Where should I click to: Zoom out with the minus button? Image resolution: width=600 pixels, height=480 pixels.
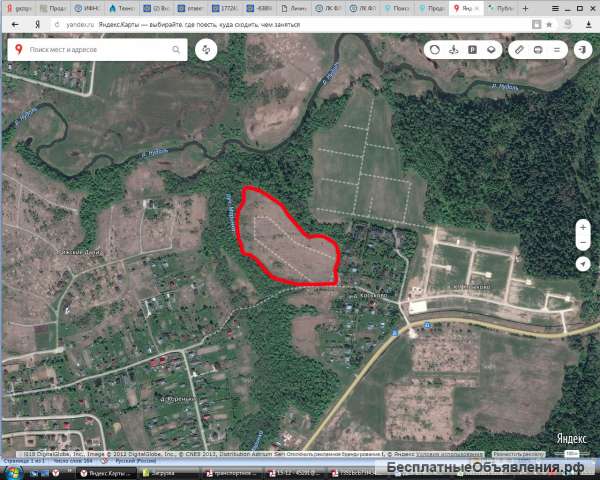(x=583, y=243)
